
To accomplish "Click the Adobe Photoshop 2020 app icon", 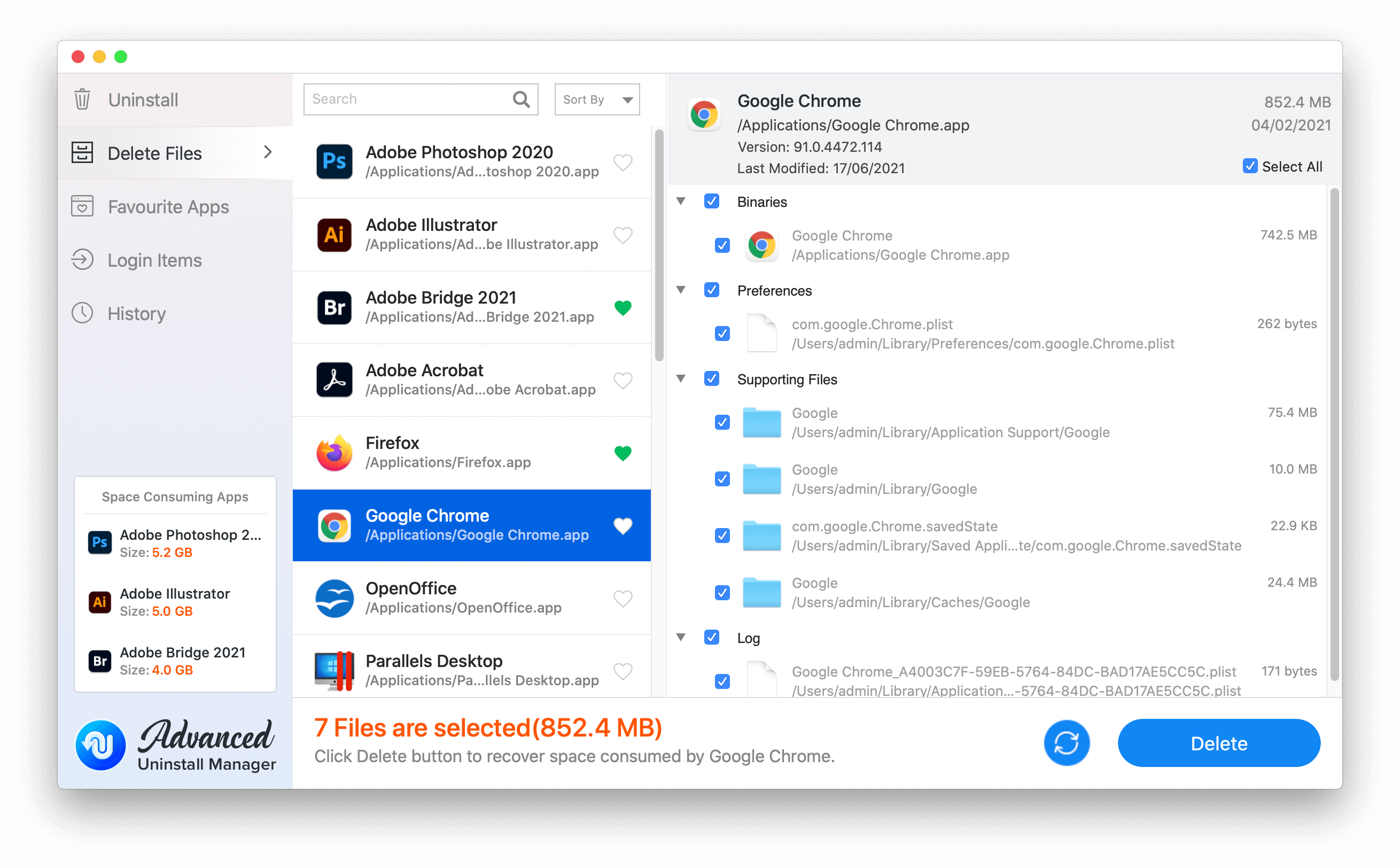I will point(334,161).
